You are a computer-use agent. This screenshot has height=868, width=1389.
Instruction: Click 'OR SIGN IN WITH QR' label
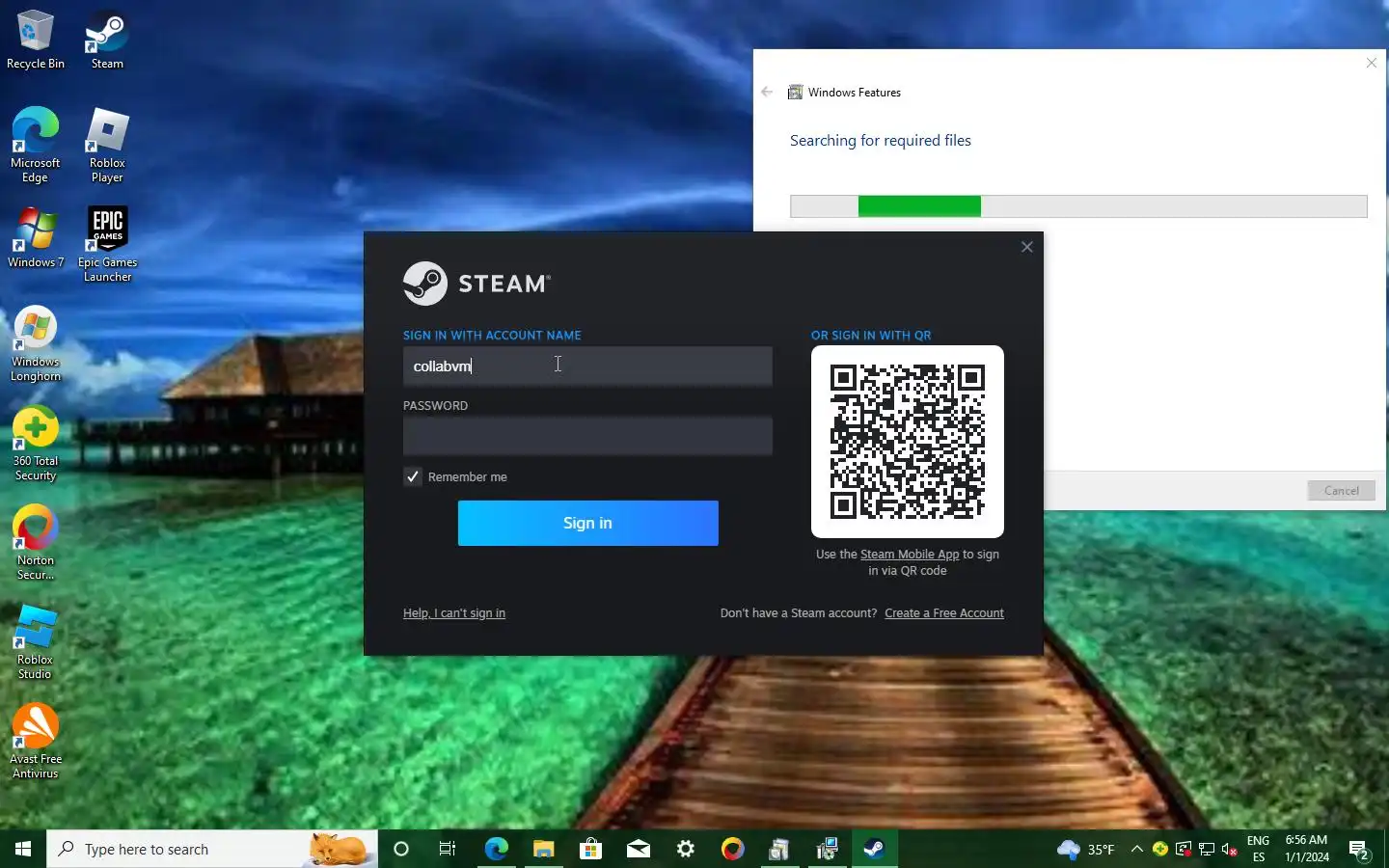coord(871,336)
